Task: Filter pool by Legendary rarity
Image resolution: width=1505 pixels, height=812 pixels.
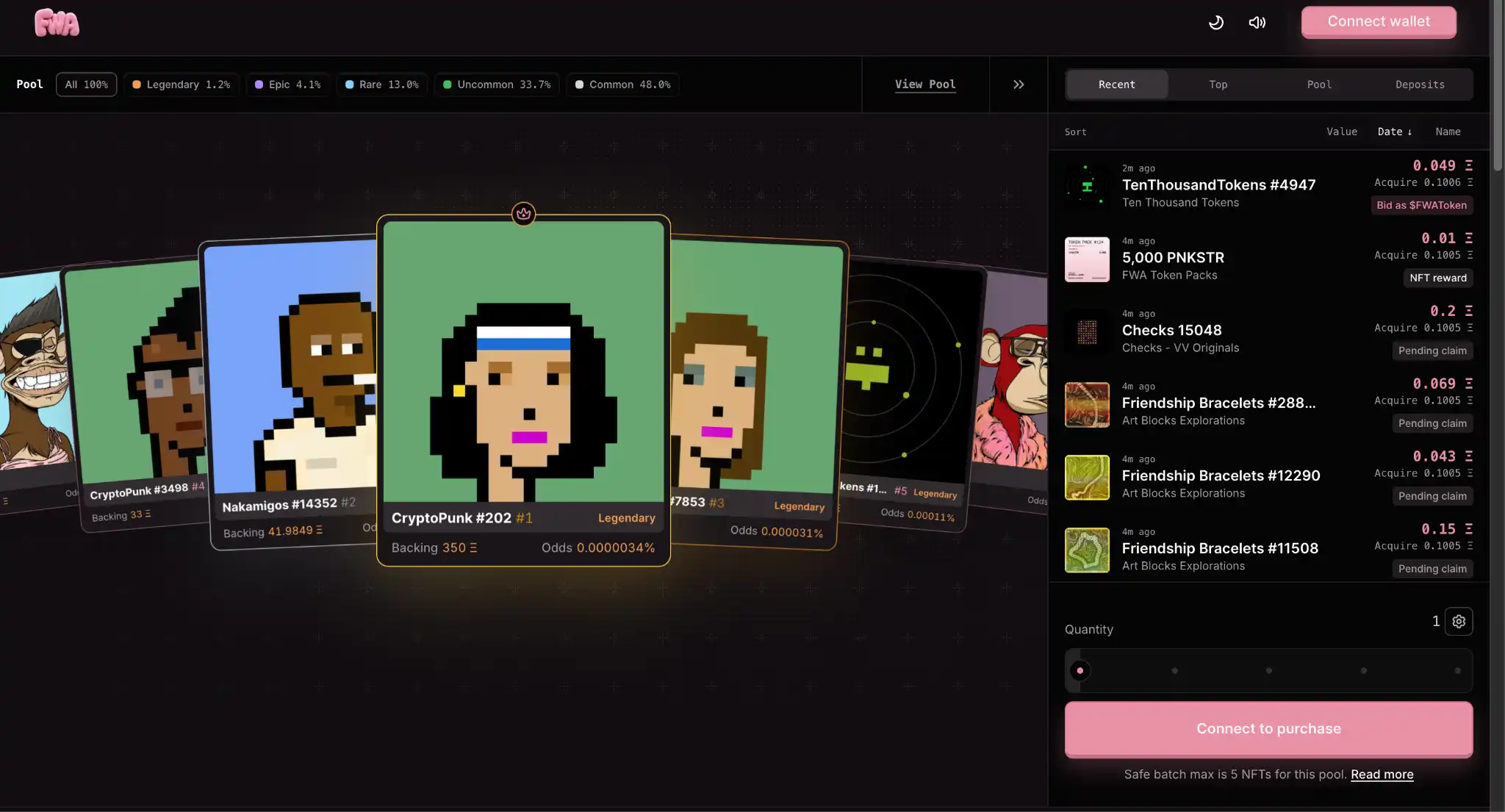Action: [x=181, y=85]
